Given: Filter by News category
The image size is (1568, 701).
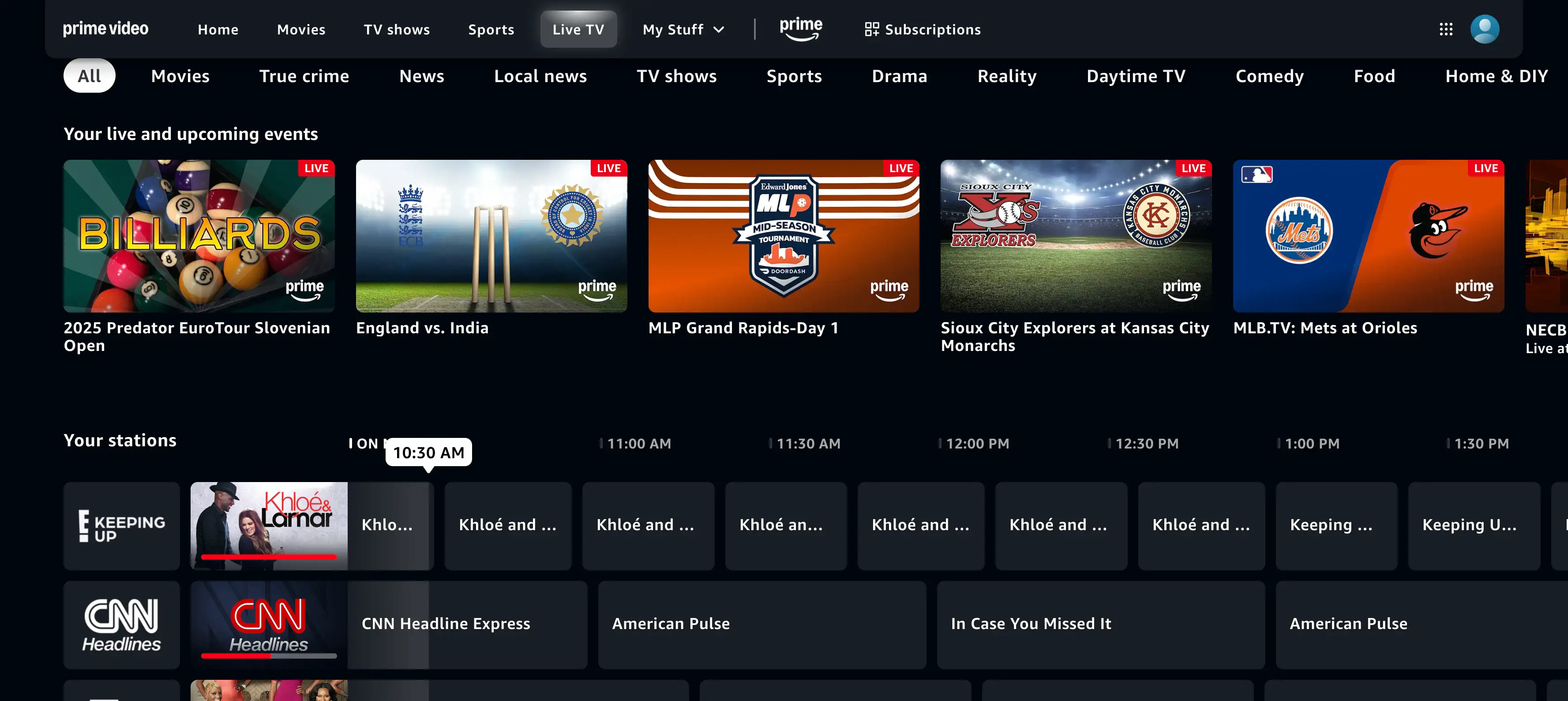Looking at the screenshot, I should click(x=422, y=75).
